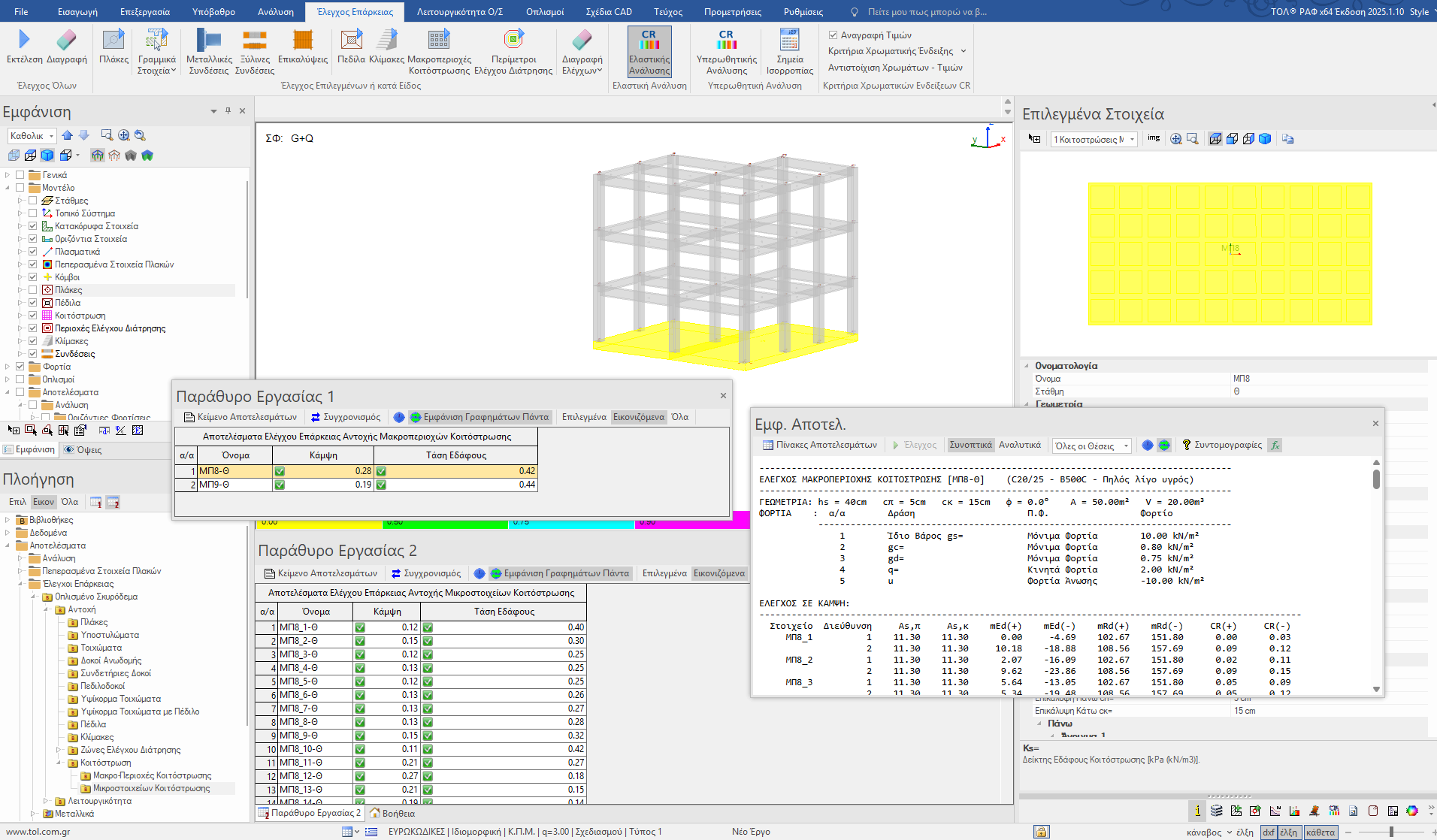Uncheck the Κλίμακες tree checkbox
This screenshot has height=840, width=1437.
coord(33,341)
